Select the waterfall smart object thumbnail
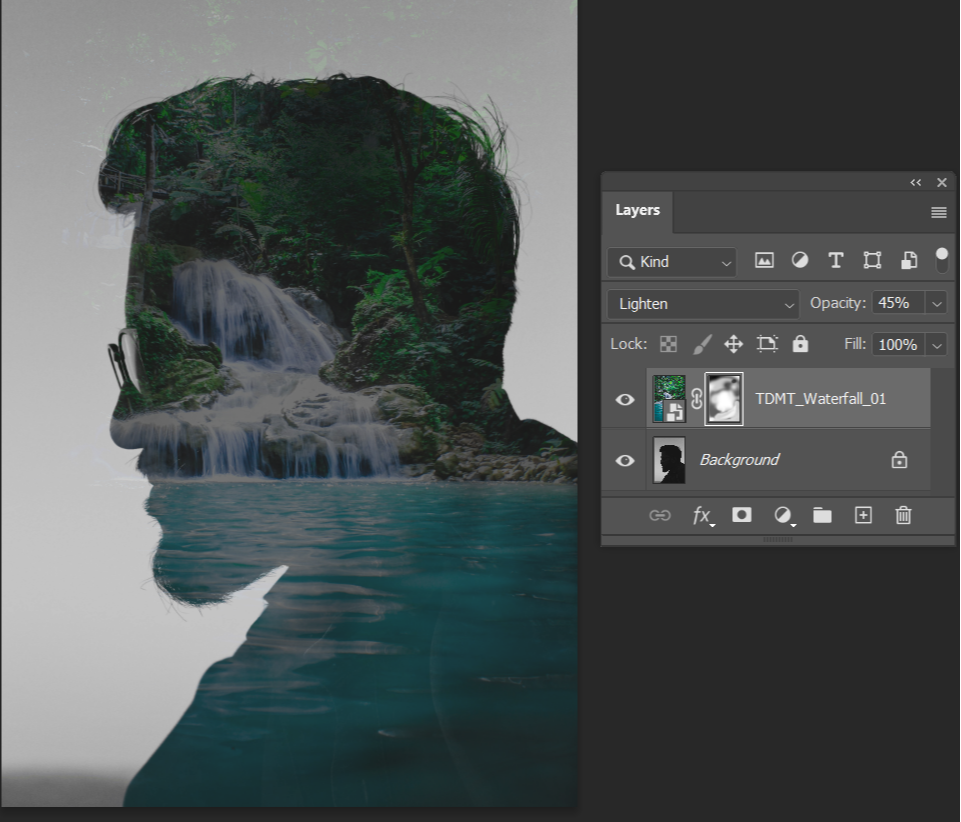 [669, 399]
